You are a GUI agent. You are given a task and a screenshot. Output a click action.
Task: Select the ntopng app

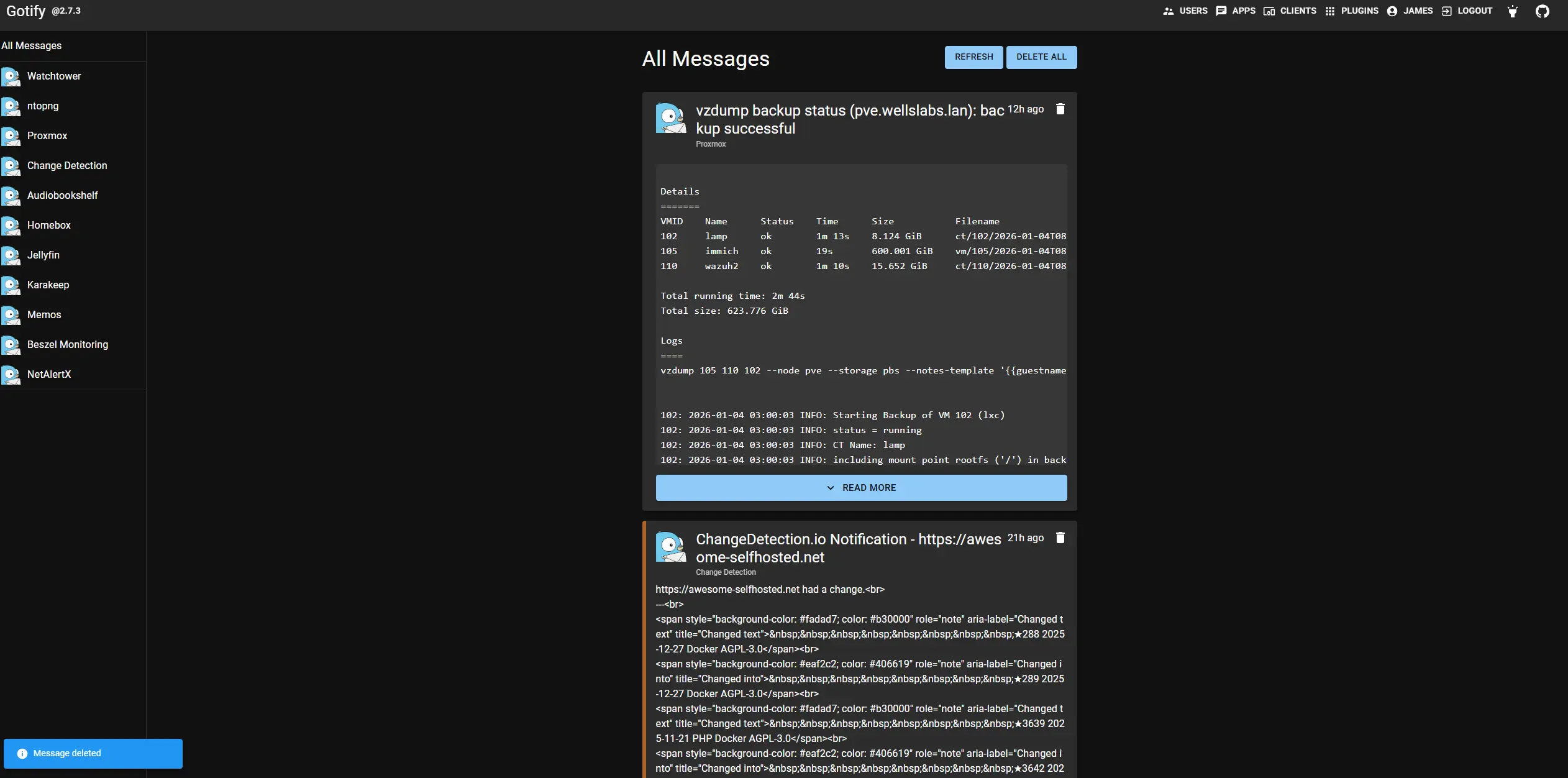[73, 106]
